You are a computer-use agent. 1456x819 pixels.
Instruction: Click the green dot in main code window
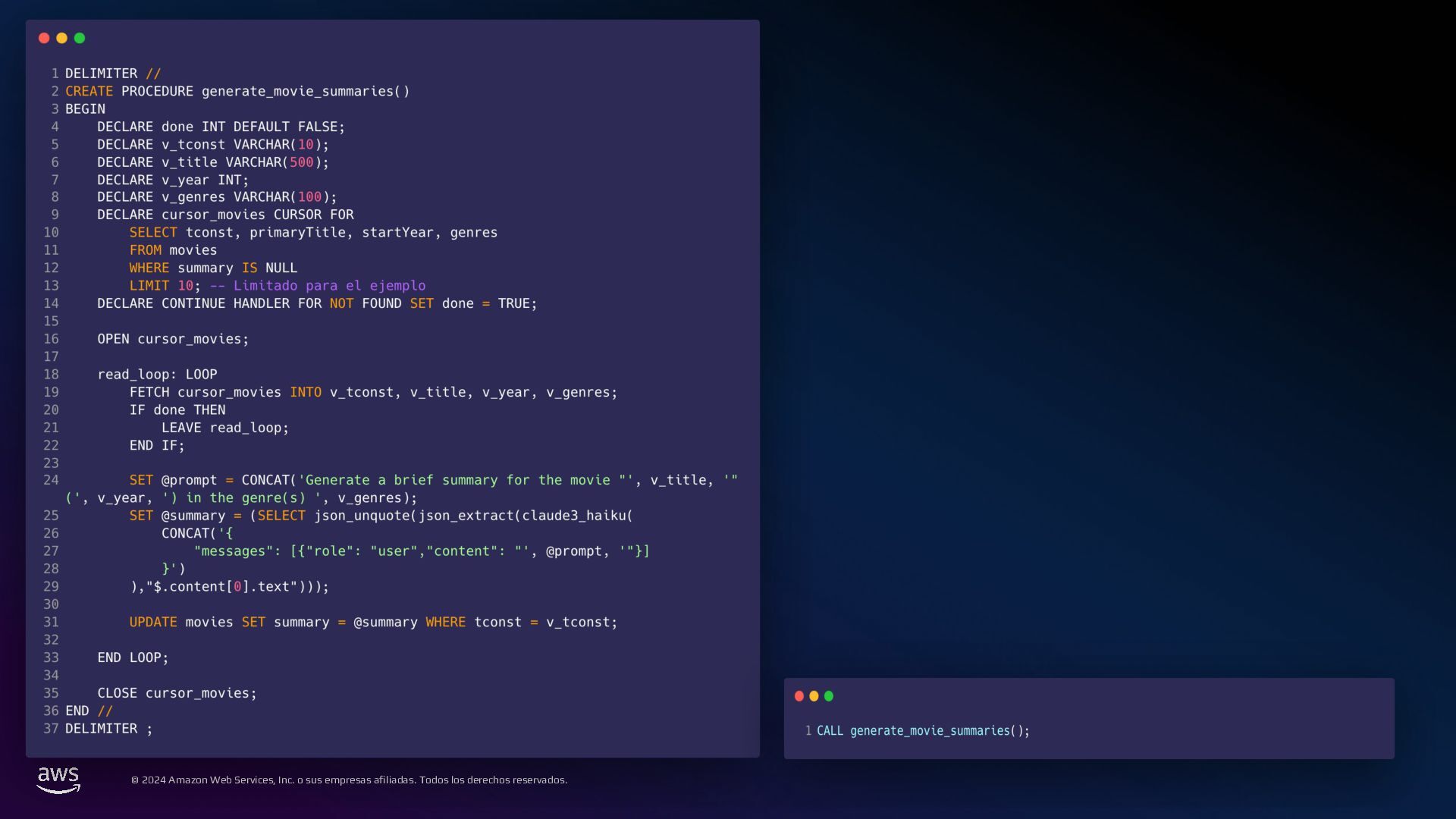[x=80, y=38]
